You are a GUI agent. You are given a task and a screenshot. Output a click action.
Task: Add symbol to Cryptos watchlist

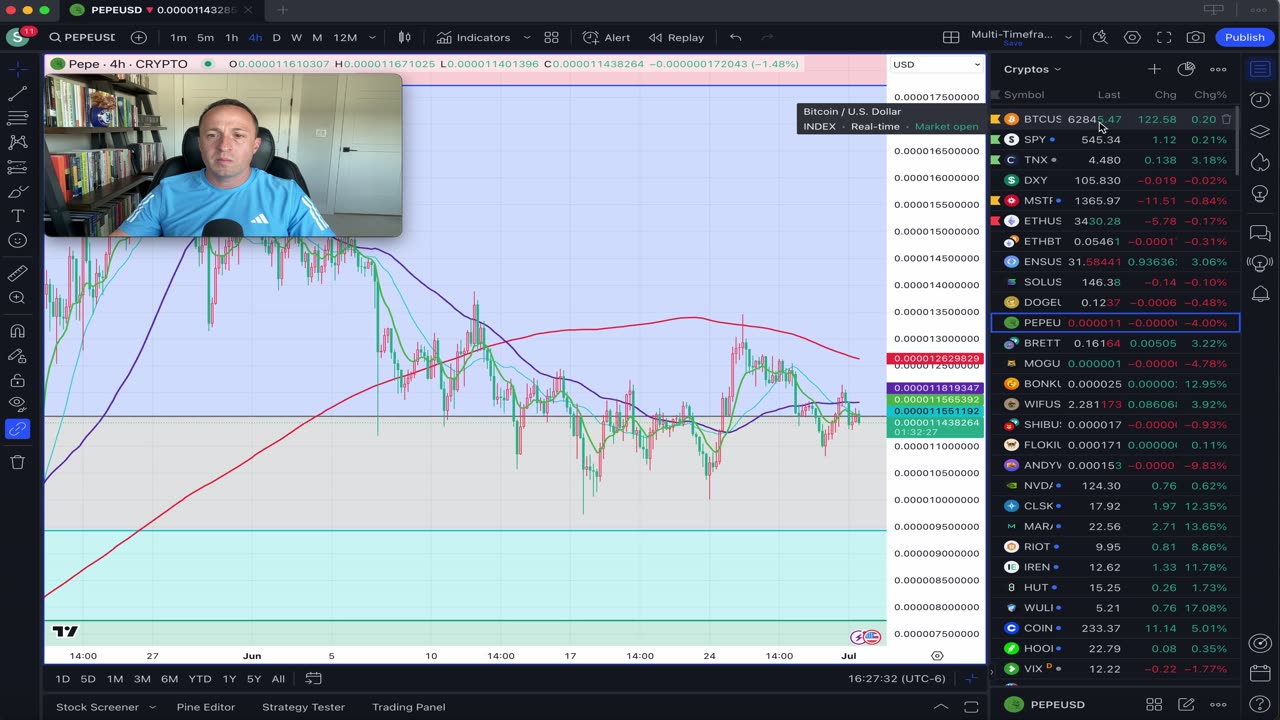1154,69
